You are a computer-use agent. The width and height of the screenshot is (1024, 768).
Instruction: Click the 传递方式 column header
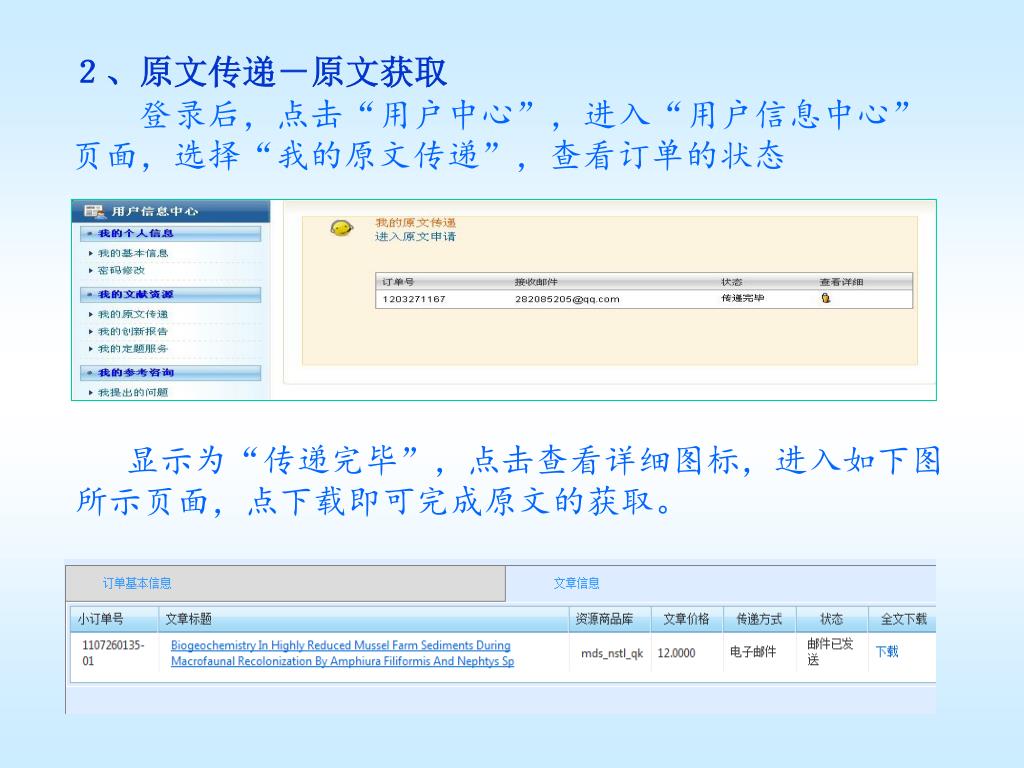pos(759,619)
